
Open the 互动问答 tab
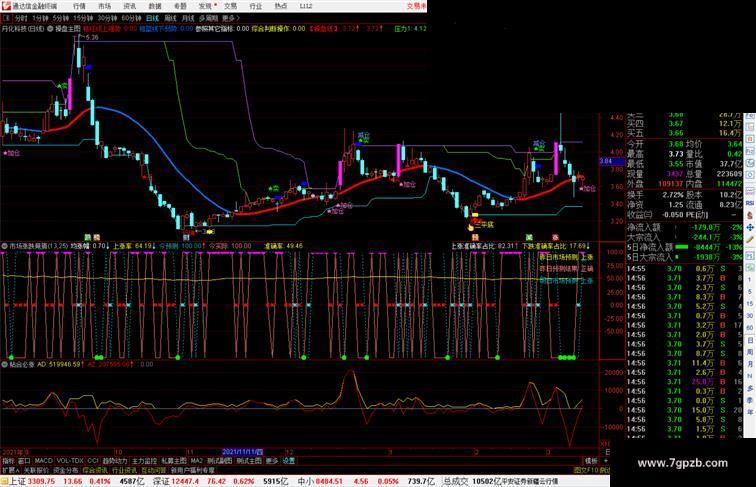[x=153, y=470]
